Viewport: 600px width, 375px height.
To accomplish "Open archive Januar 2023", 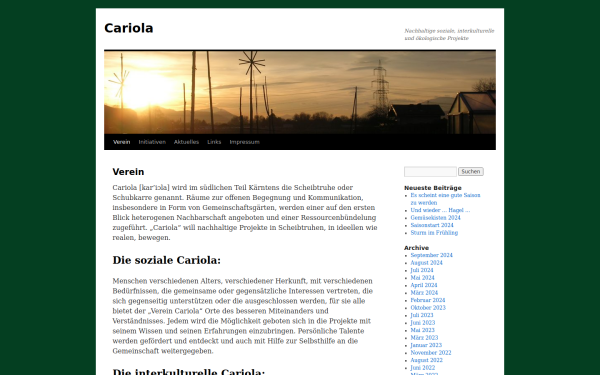I will tap(426, 345).
